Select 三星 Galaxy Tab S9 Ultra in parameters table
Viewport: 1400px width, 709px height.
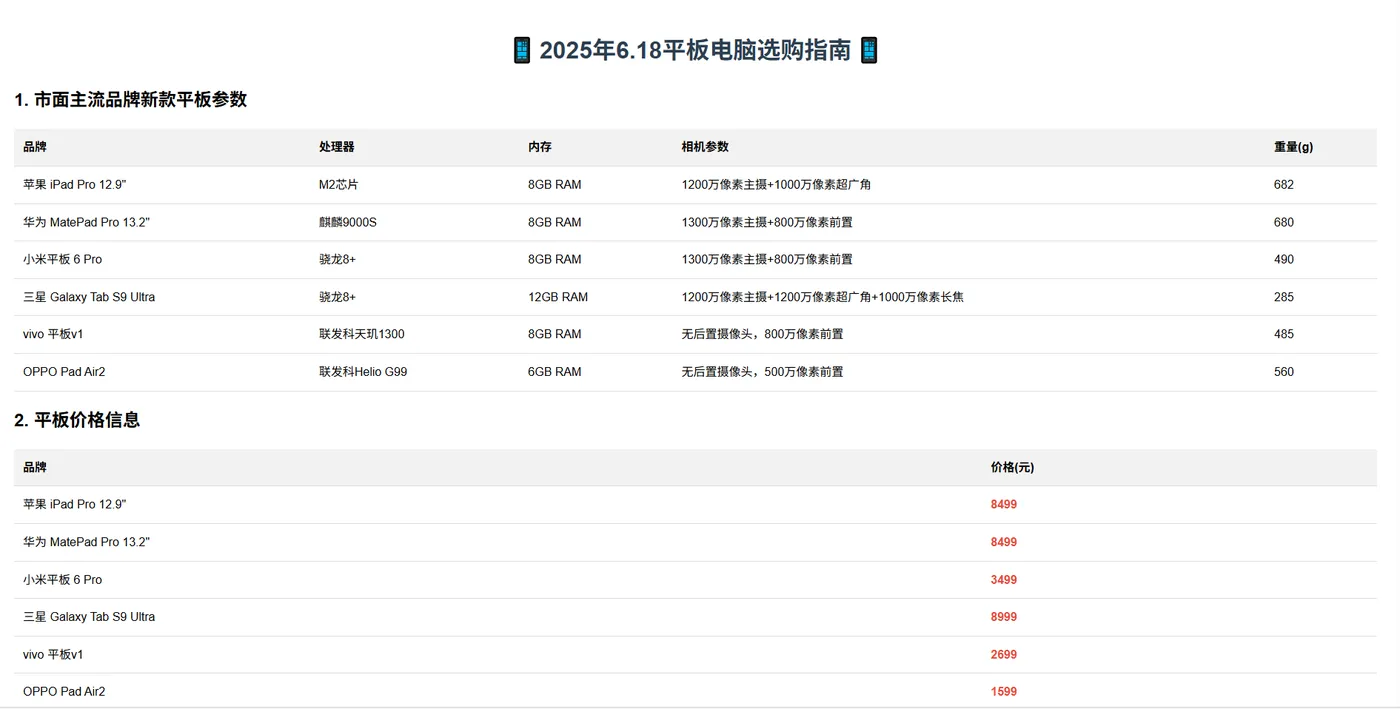(x=89, y=297)
